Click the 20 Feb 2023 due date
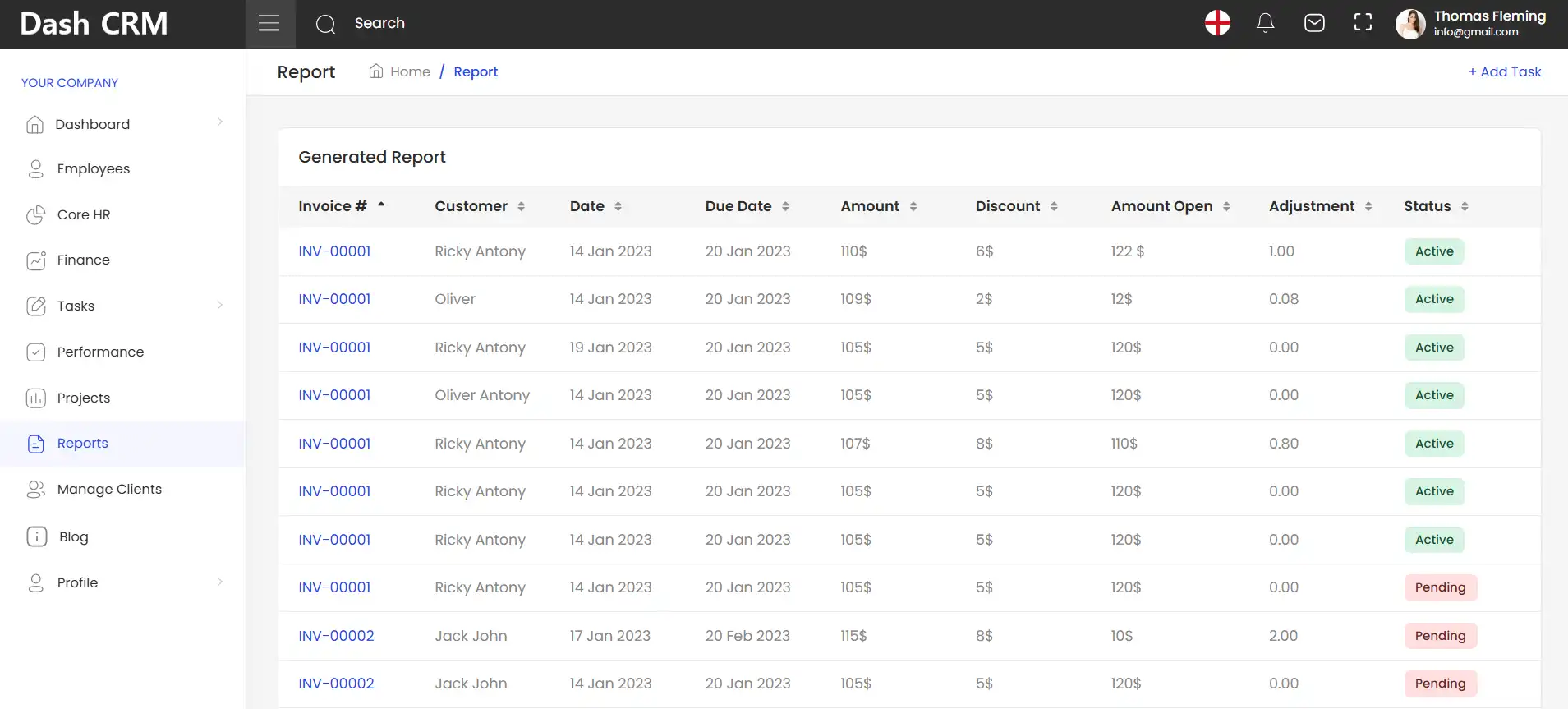The height and width of the screenshot is (709, 1568). click(x=747, y=636)
